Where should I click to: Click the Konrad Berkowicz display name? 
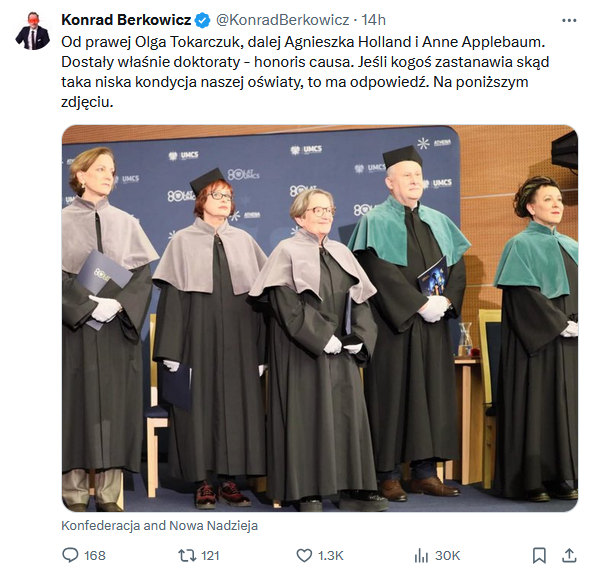(126, 20)
